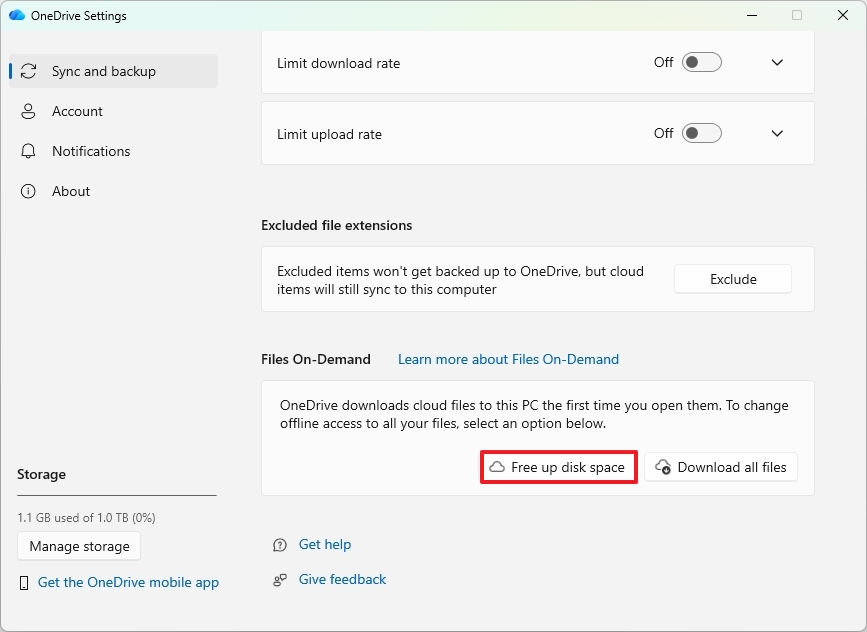Click the Notifications bell icon
The width and height of the screenshot is (867, 632).
click(29, 151)
